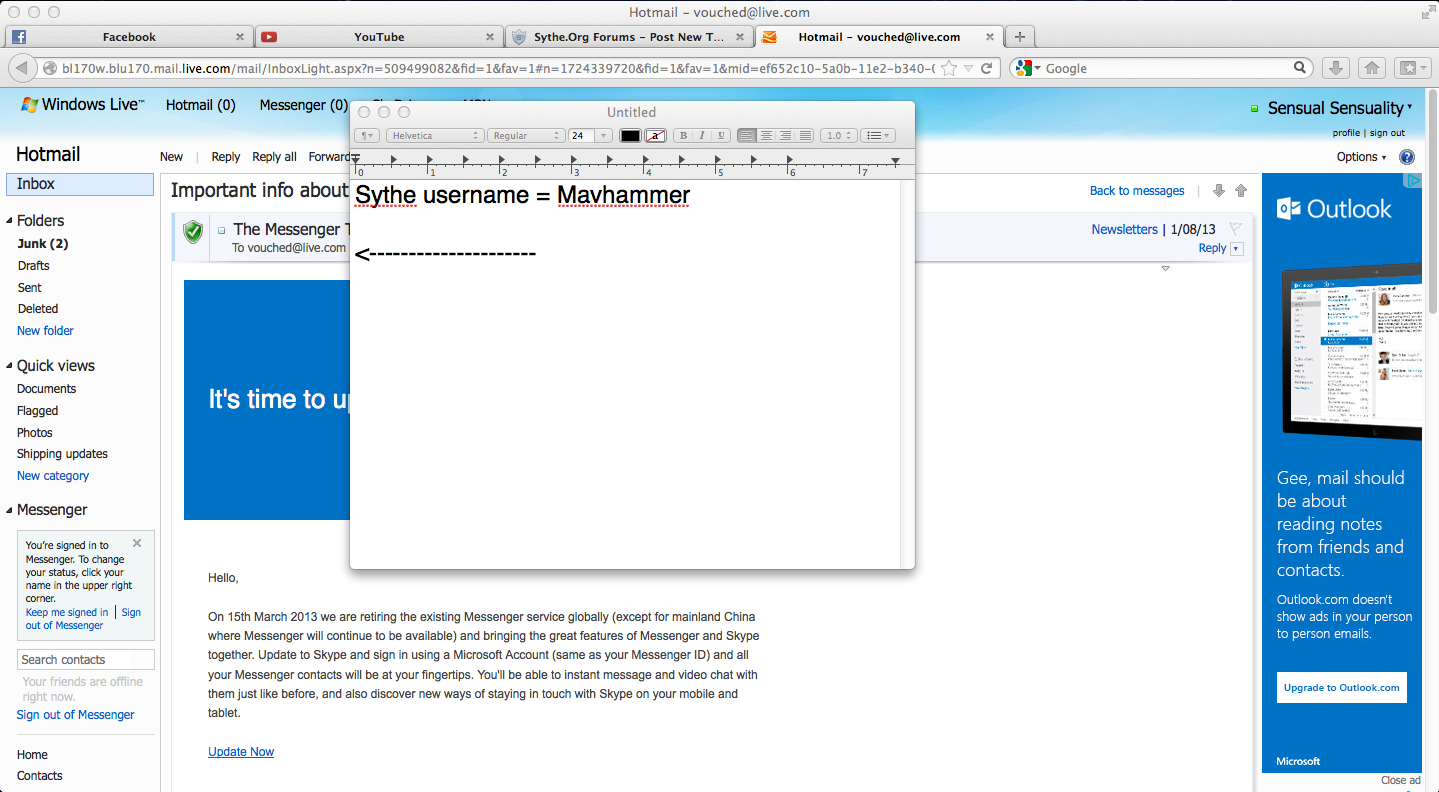The image size is (1439, 792).
Task: Click New in the mail toolbar
Action: [x=171, y=157]
